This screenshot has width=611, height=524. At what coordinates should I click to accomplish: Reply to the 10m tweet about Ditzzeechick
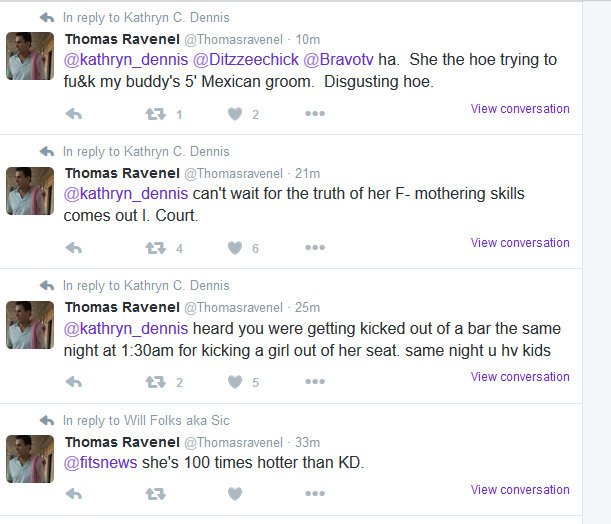[x=74, y=114]
